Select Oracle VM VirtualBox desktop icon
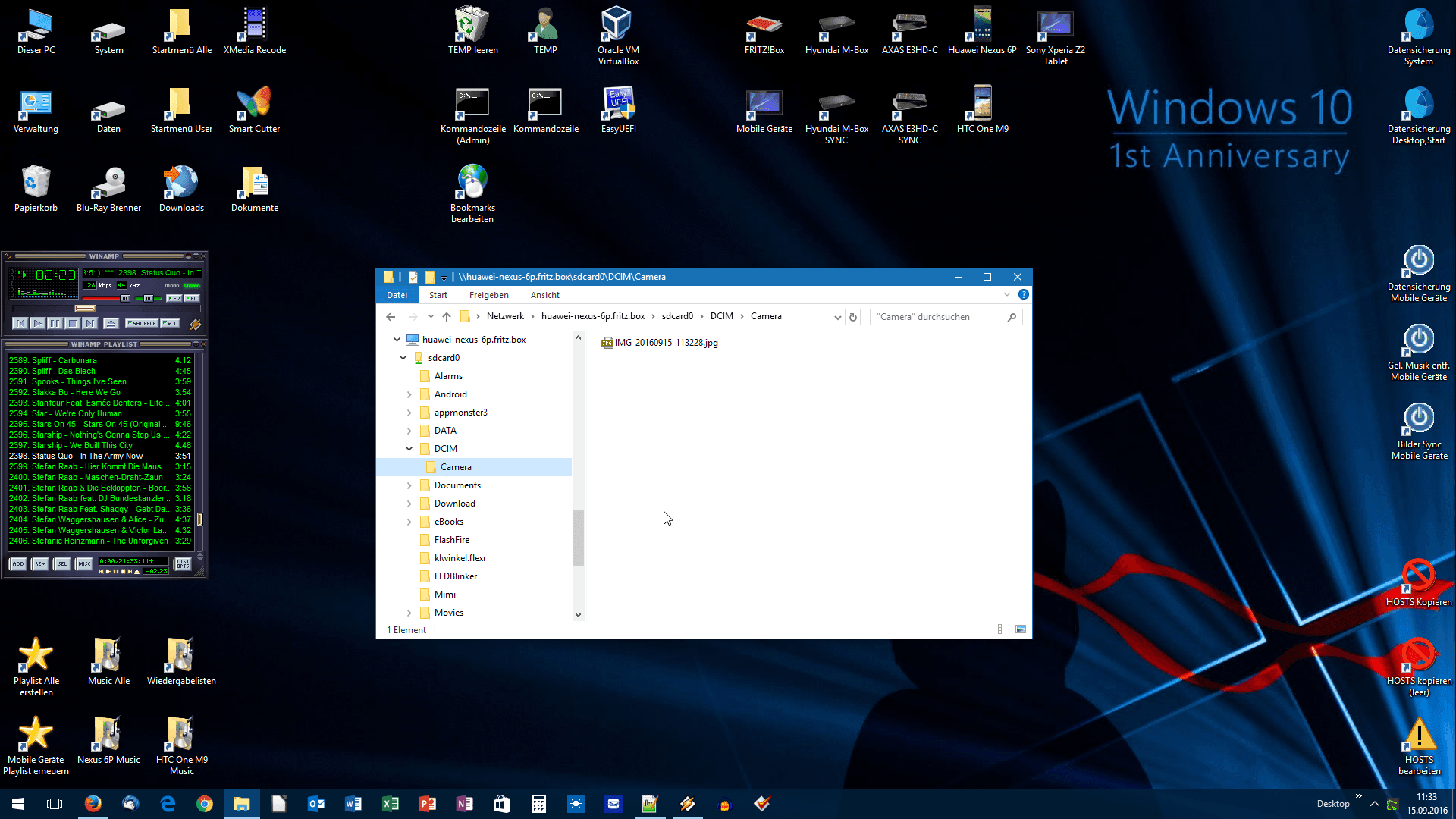 tap(618, 36)
